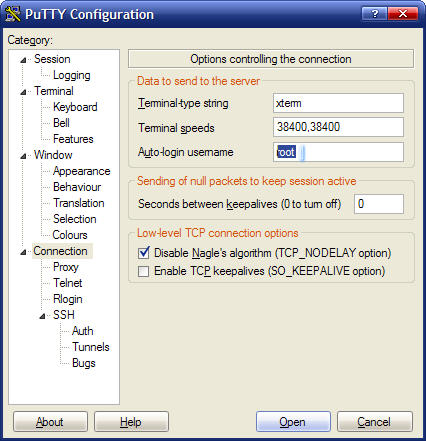Open Features settings

pos(73,139)
